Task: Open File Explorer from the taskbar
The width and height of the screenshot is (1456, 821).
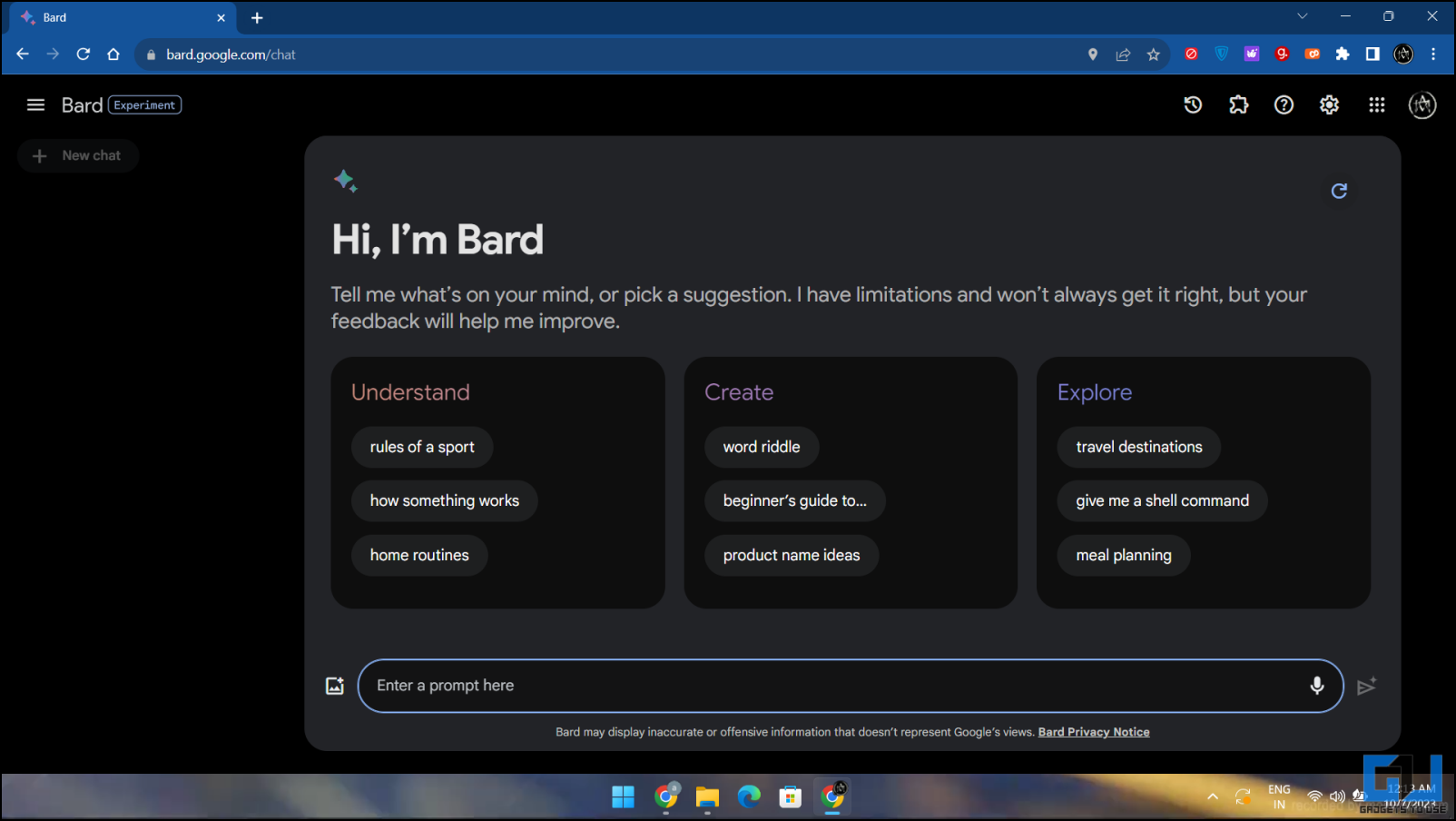Action: [707, 796]
